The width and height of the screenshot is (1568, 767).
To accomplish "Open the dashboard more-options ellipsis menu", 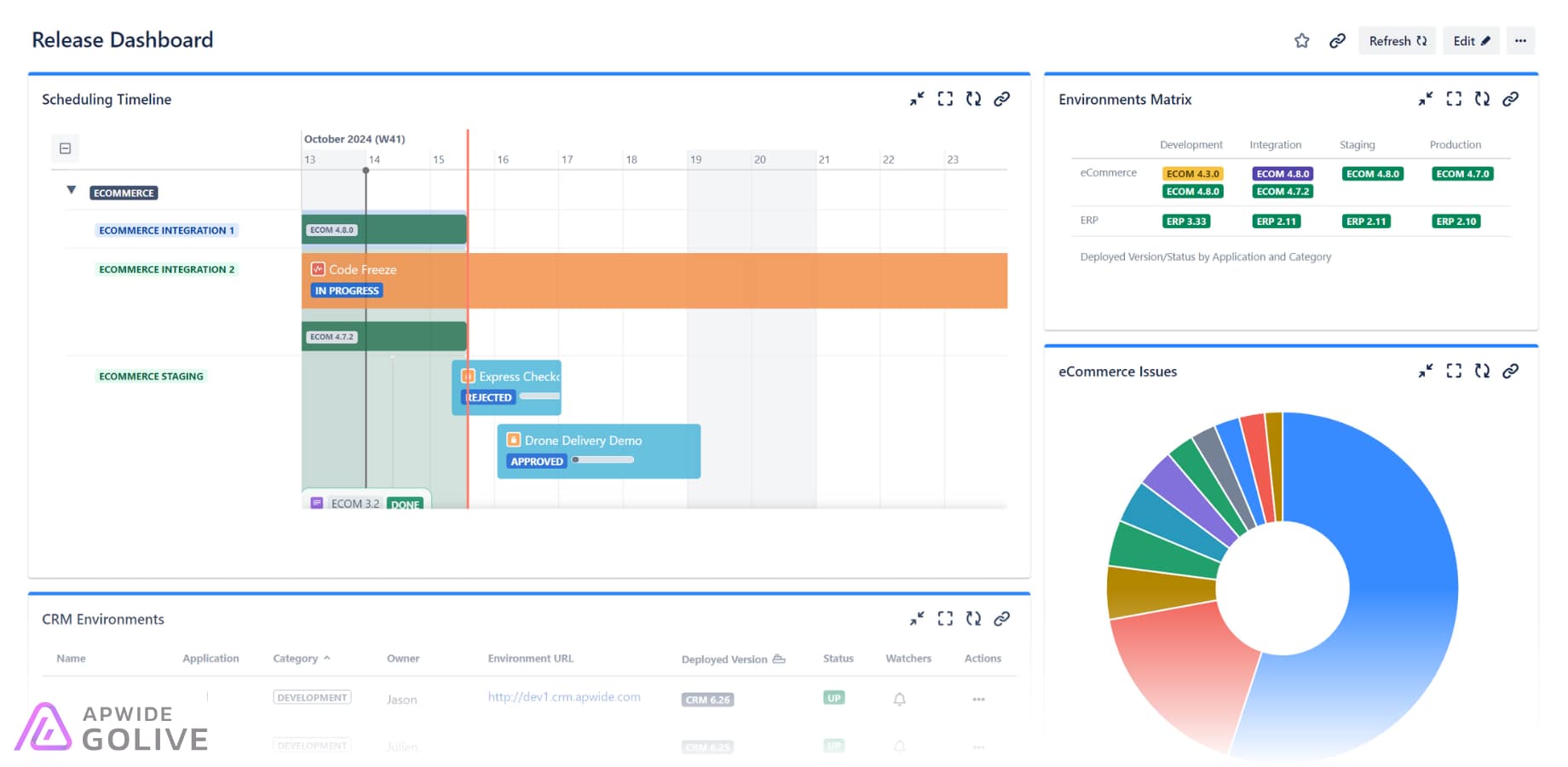I will [x=1521, y=40].
